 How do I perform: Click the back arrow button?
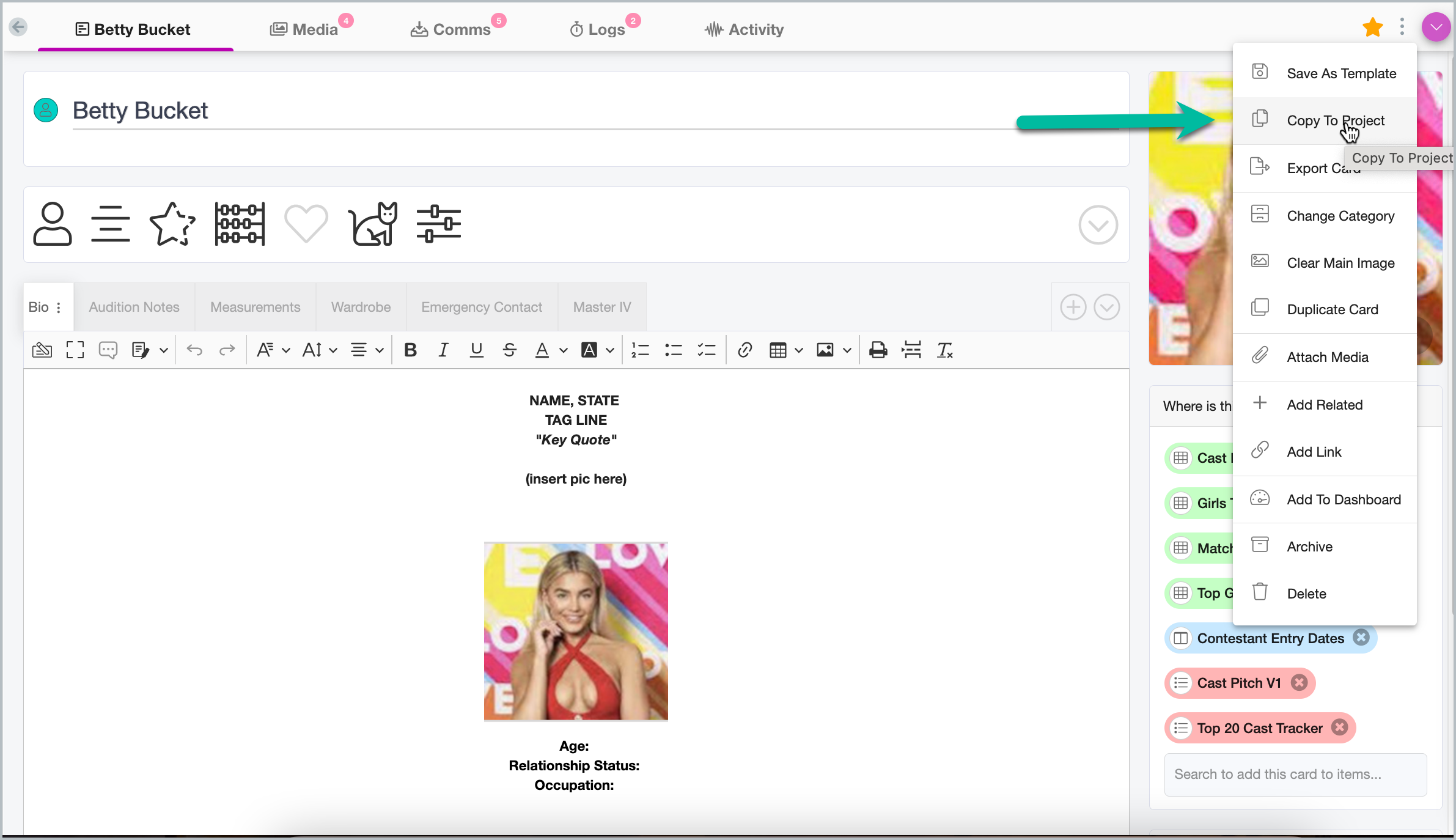point(18,28)
